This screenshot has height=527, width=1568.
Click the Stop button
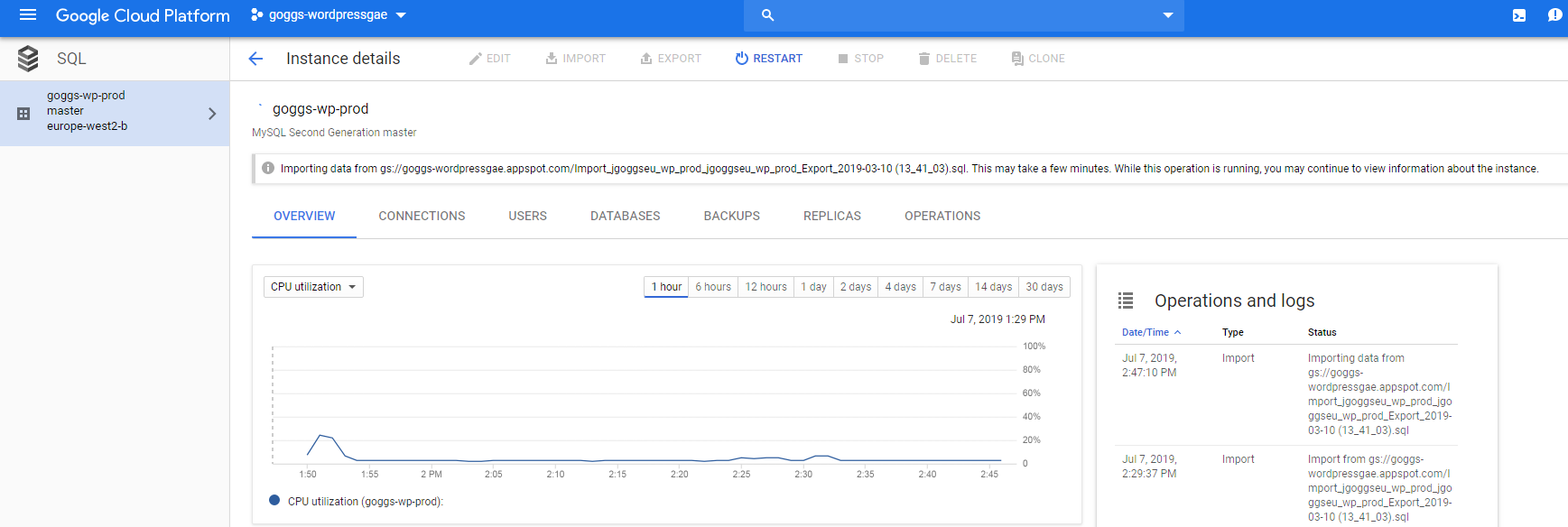tap(860, 59)
